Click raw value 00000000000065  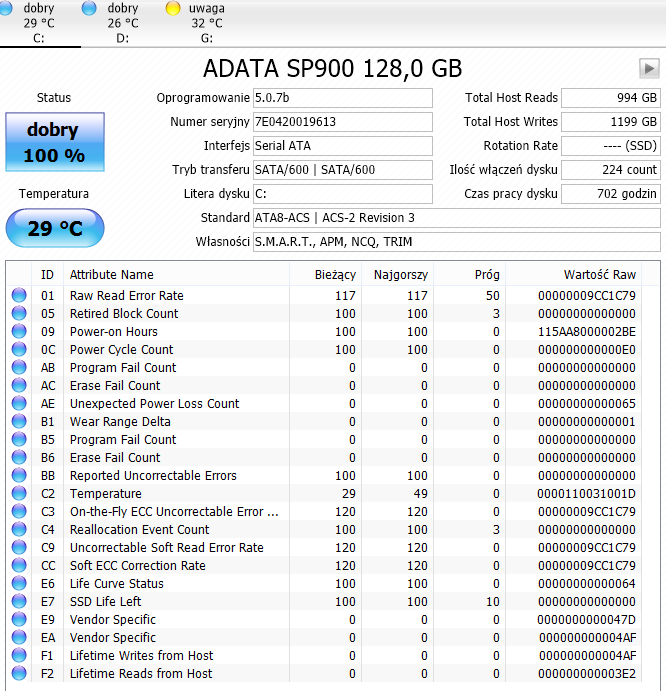click(587, 403)
